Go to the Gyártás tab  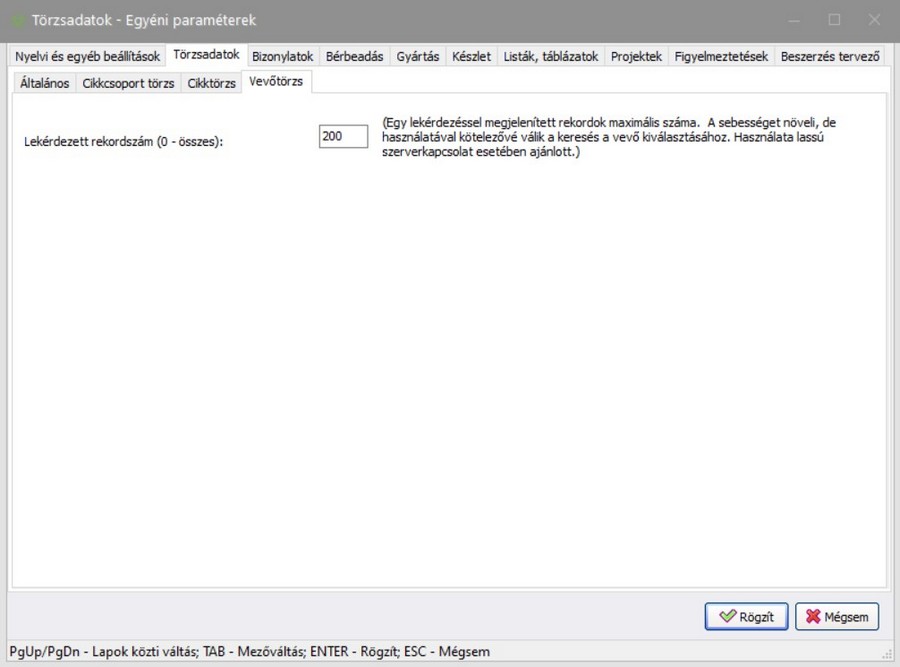tap(417, 57)
